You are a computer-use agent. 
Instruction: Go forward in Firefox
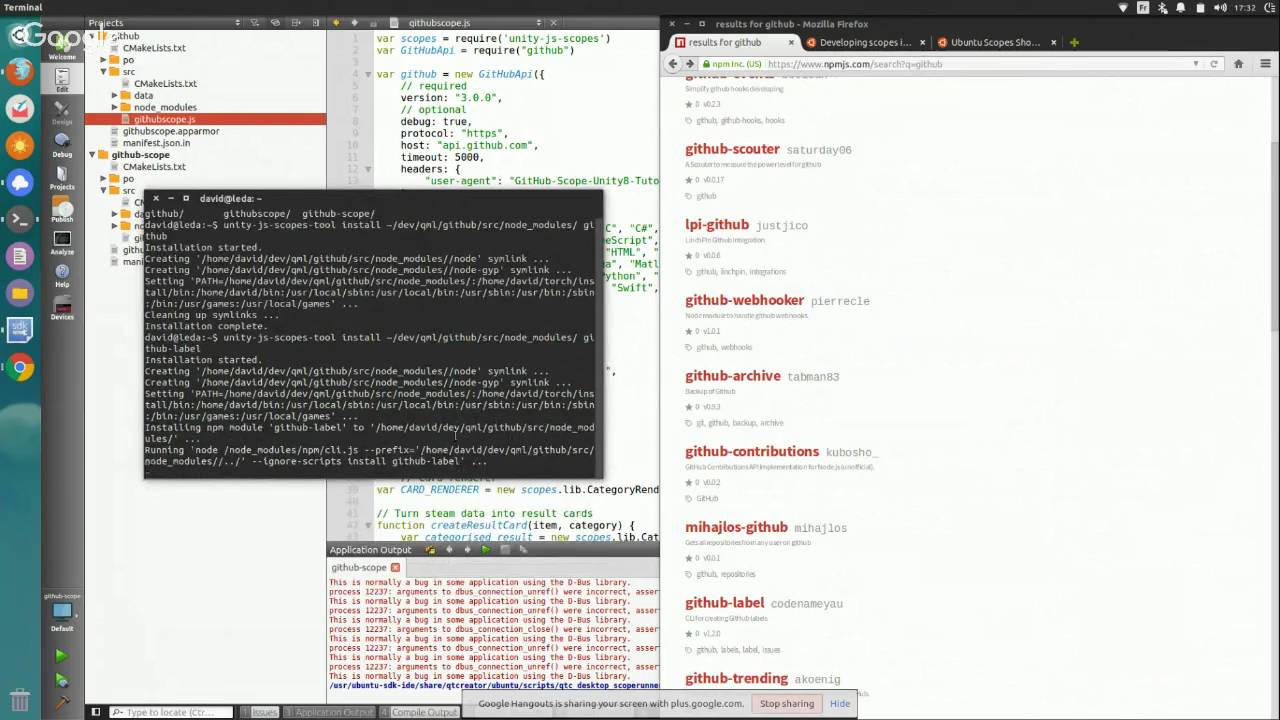[x=689, y=64]
